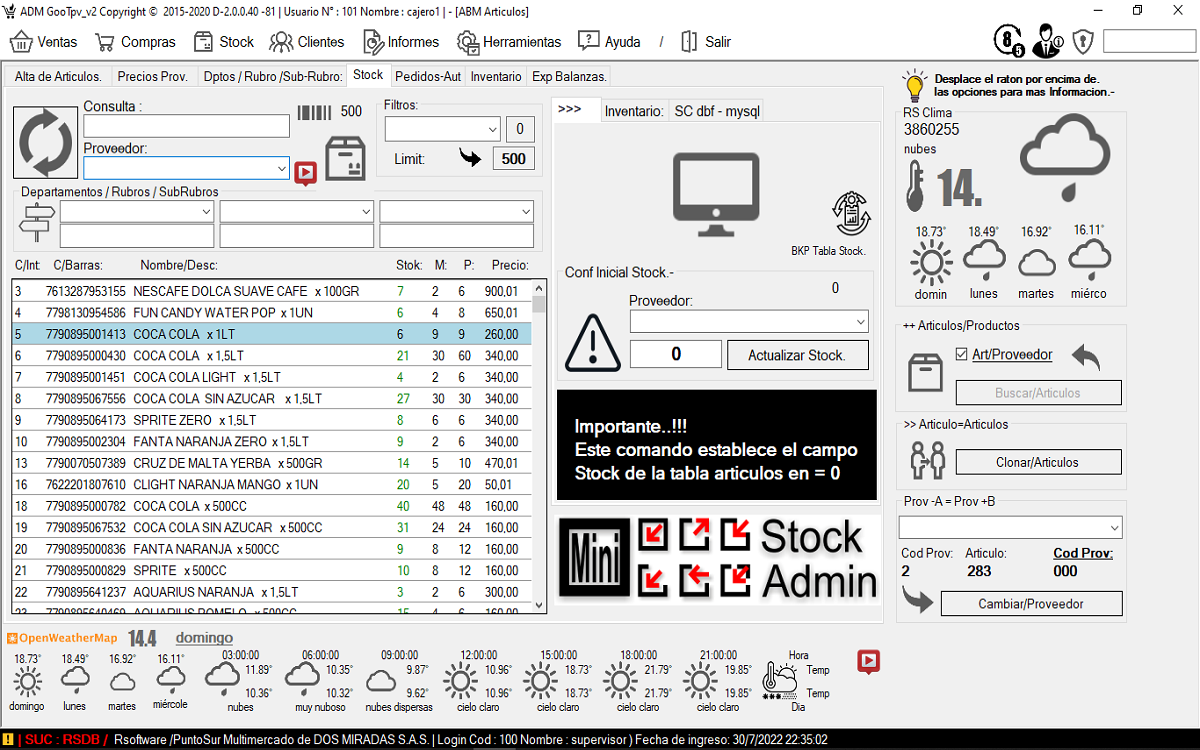Open the Filtros dropdown

tap(492, 129)
